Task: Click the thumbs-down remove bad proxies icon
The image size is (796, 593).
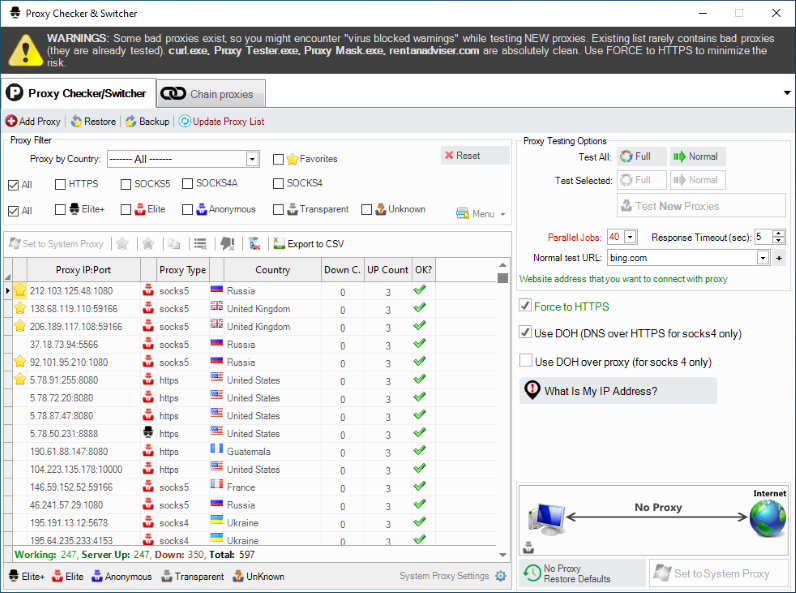Action: pos(227,244)
